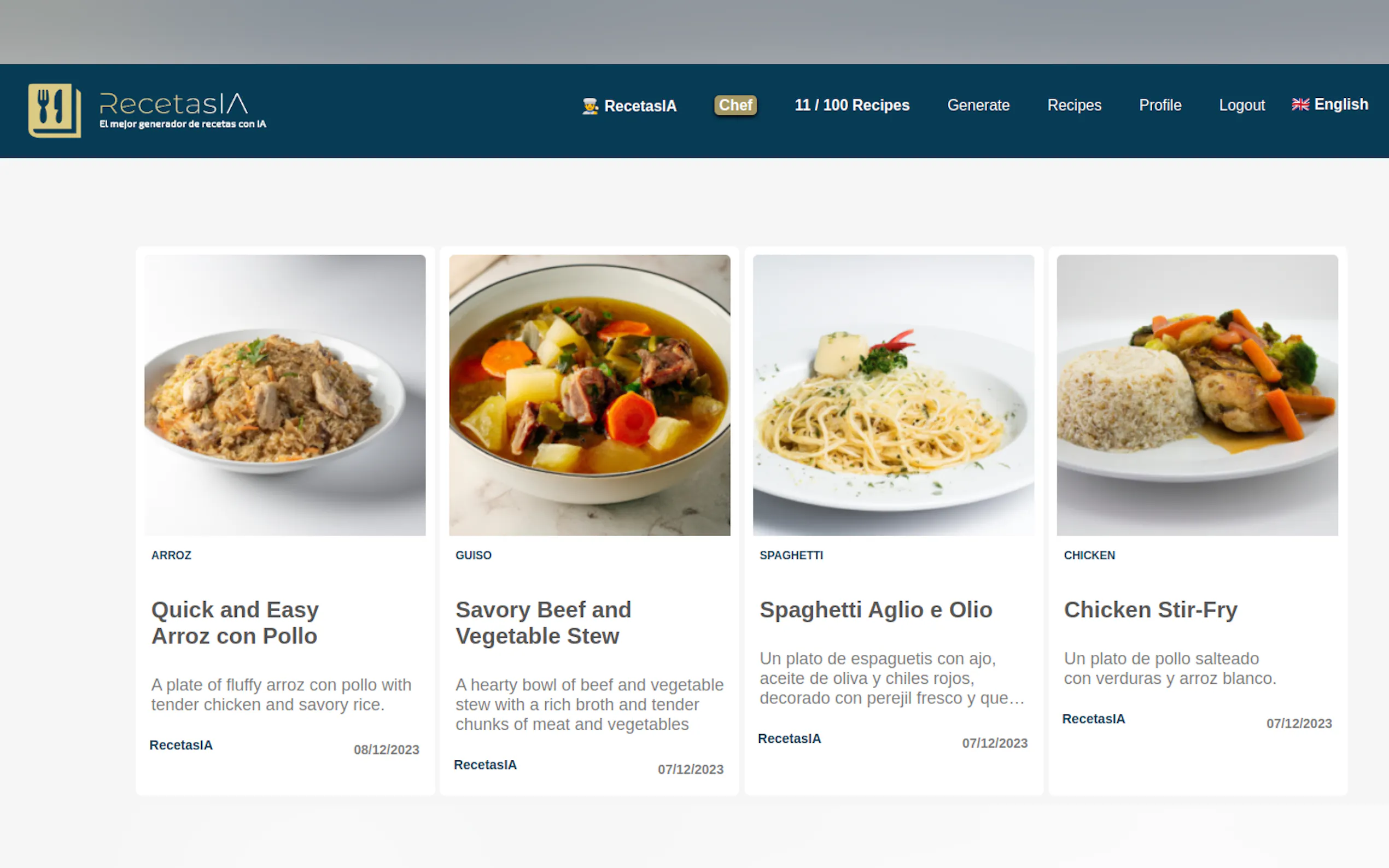
Task: Click the UK flag language icon
Action: (1300, 104)
